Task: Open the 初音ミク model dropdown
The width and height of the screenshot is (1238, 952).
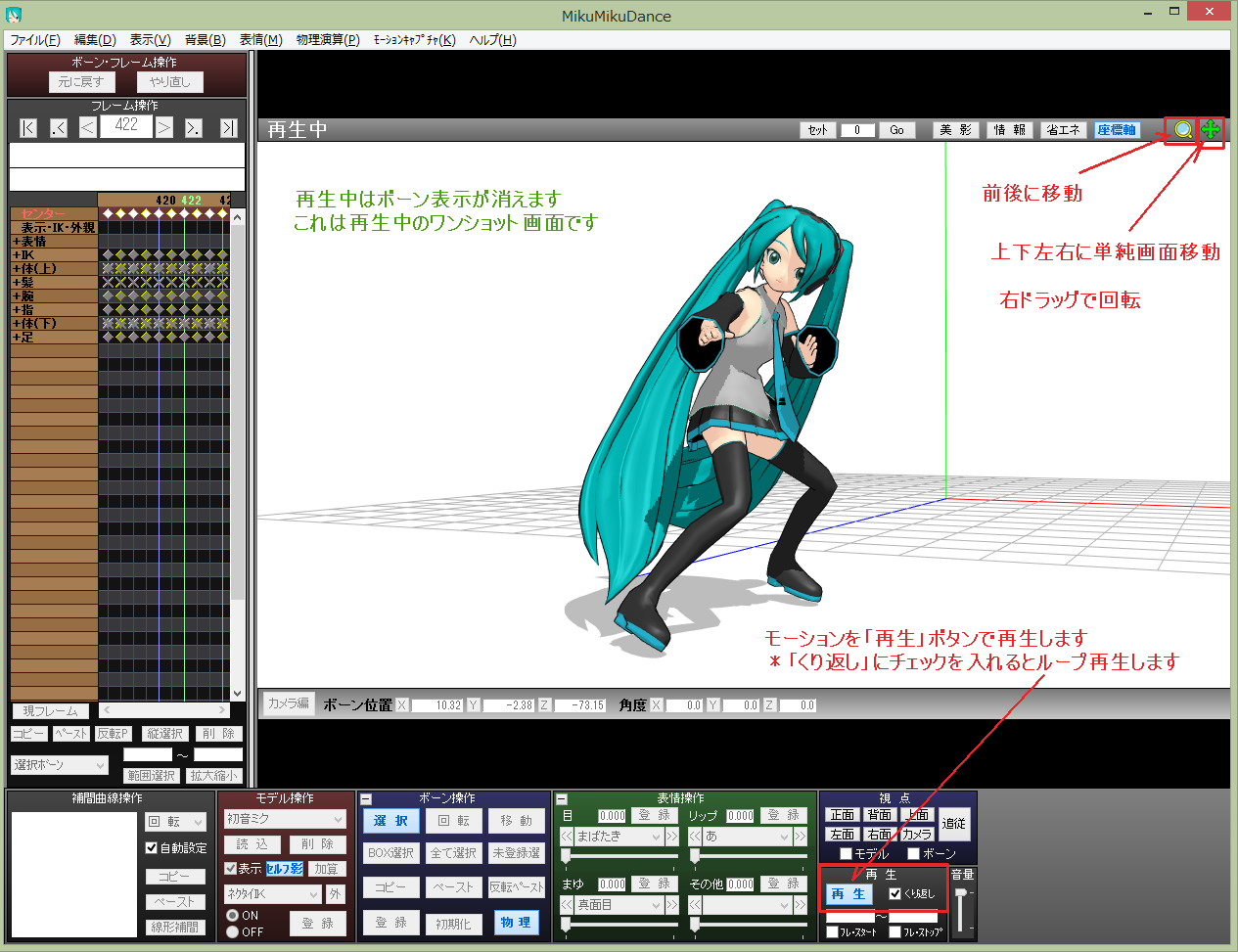Action: 285,819
